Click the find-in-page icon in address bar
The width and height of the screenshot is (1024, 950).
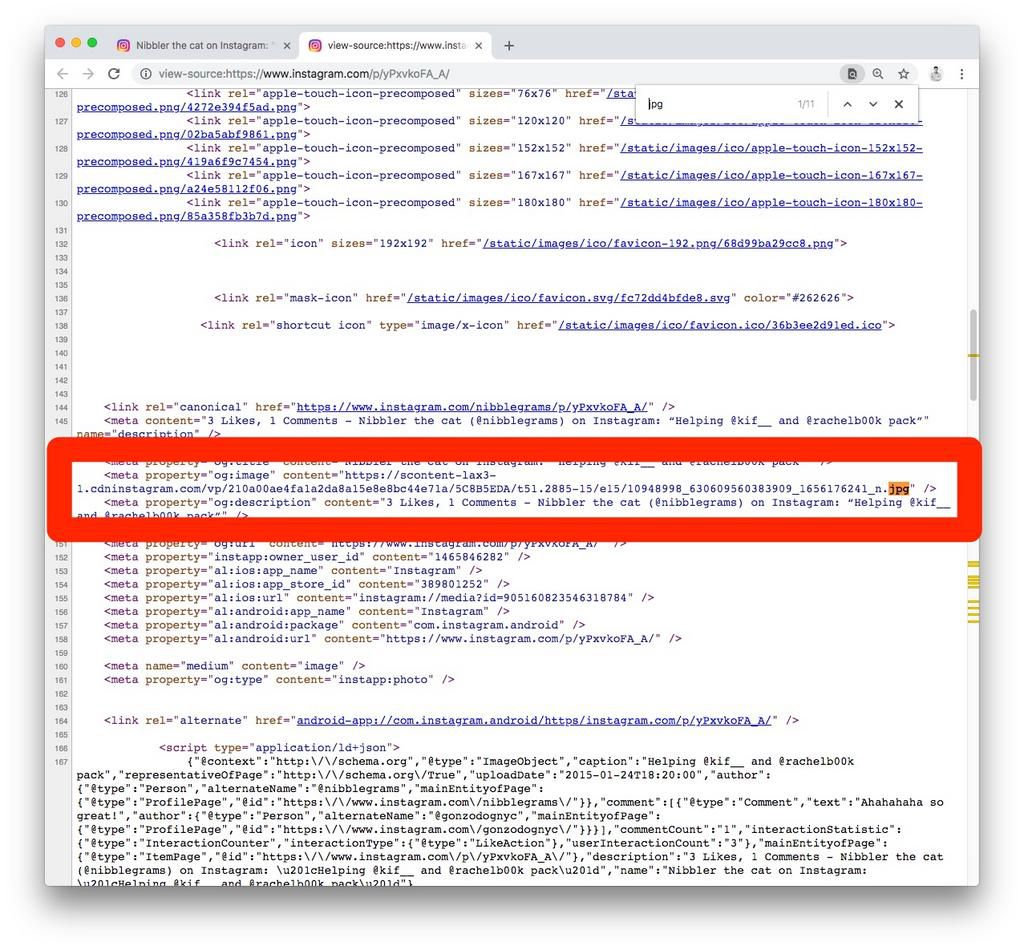click(852, 74)
